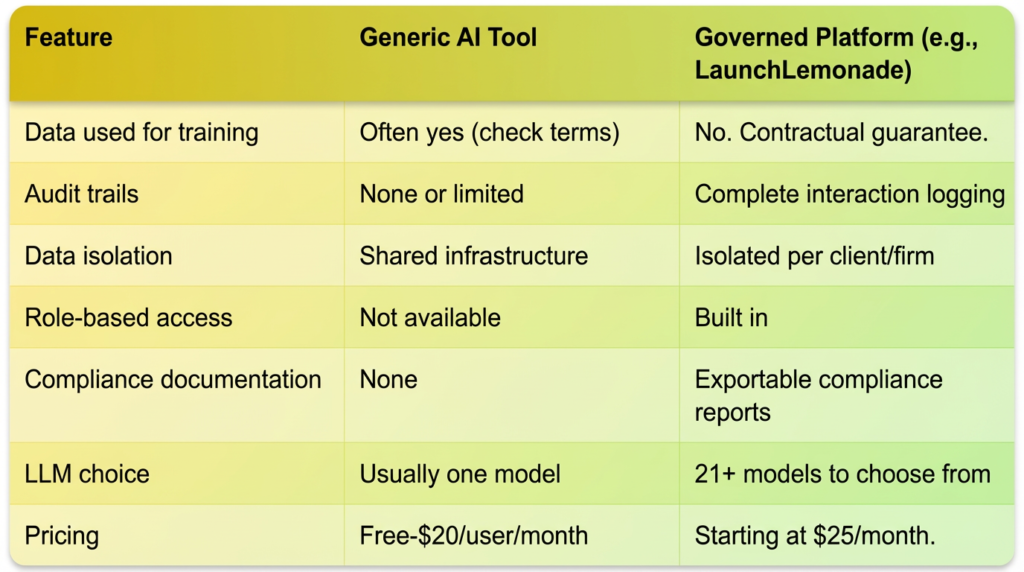
Task: Select No. Contractual guarantee cell
Action: [x=841, y=133]
